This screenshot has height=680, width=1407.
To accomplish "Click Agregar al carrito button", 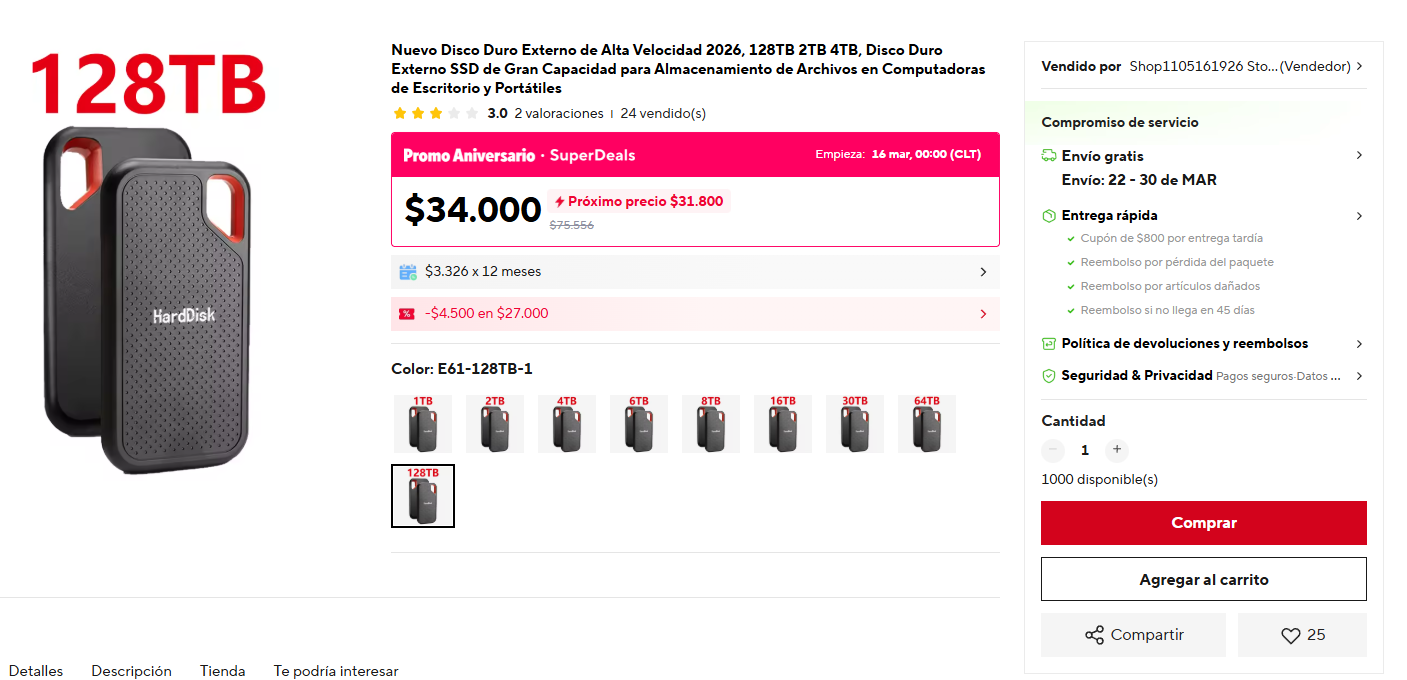I will click(x=1203, y=579).
